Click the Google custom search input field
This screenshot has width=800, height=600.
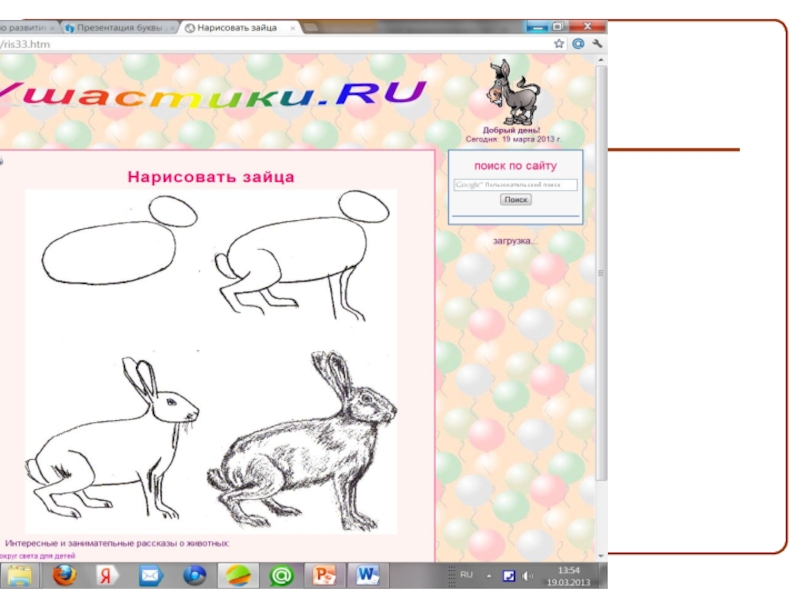[x=515, y=185]
